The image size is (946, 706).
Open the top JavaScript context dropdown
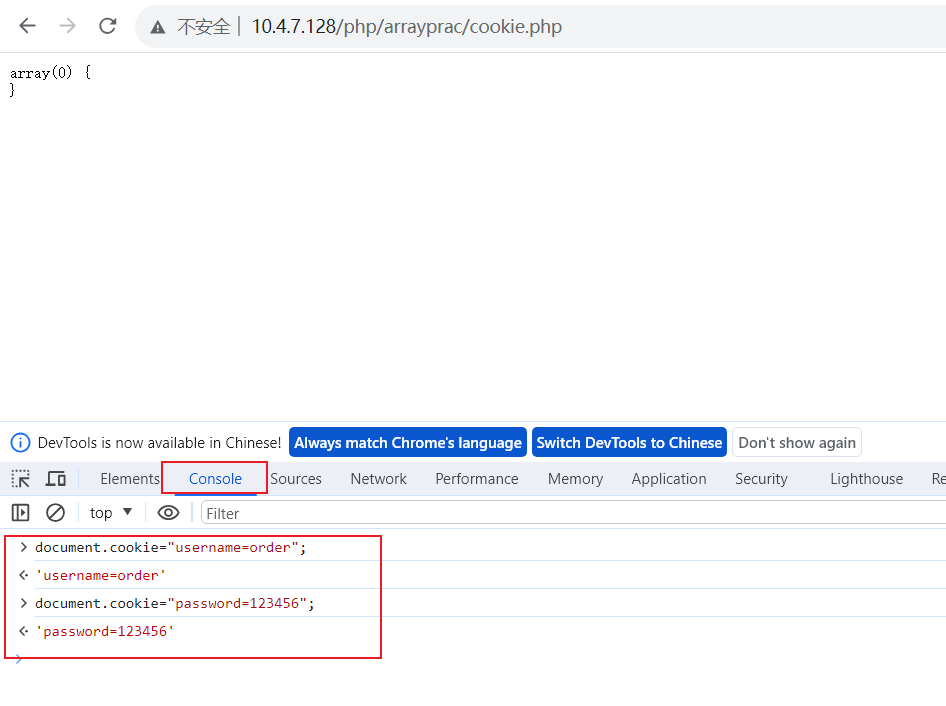110,513
